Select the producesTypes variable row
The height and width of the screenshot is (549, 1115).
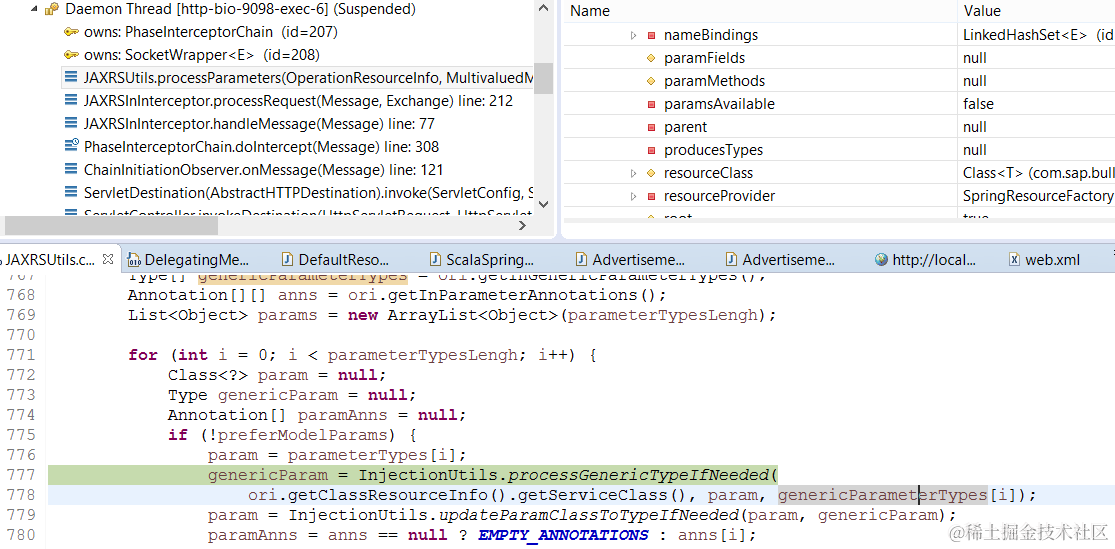coord(839,150)
